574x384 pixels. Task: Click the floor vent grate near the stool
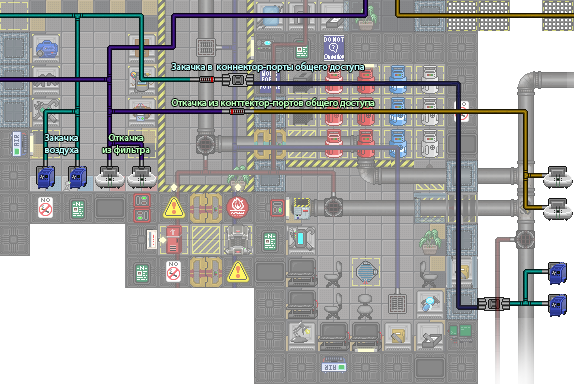(x=397, y=303)
